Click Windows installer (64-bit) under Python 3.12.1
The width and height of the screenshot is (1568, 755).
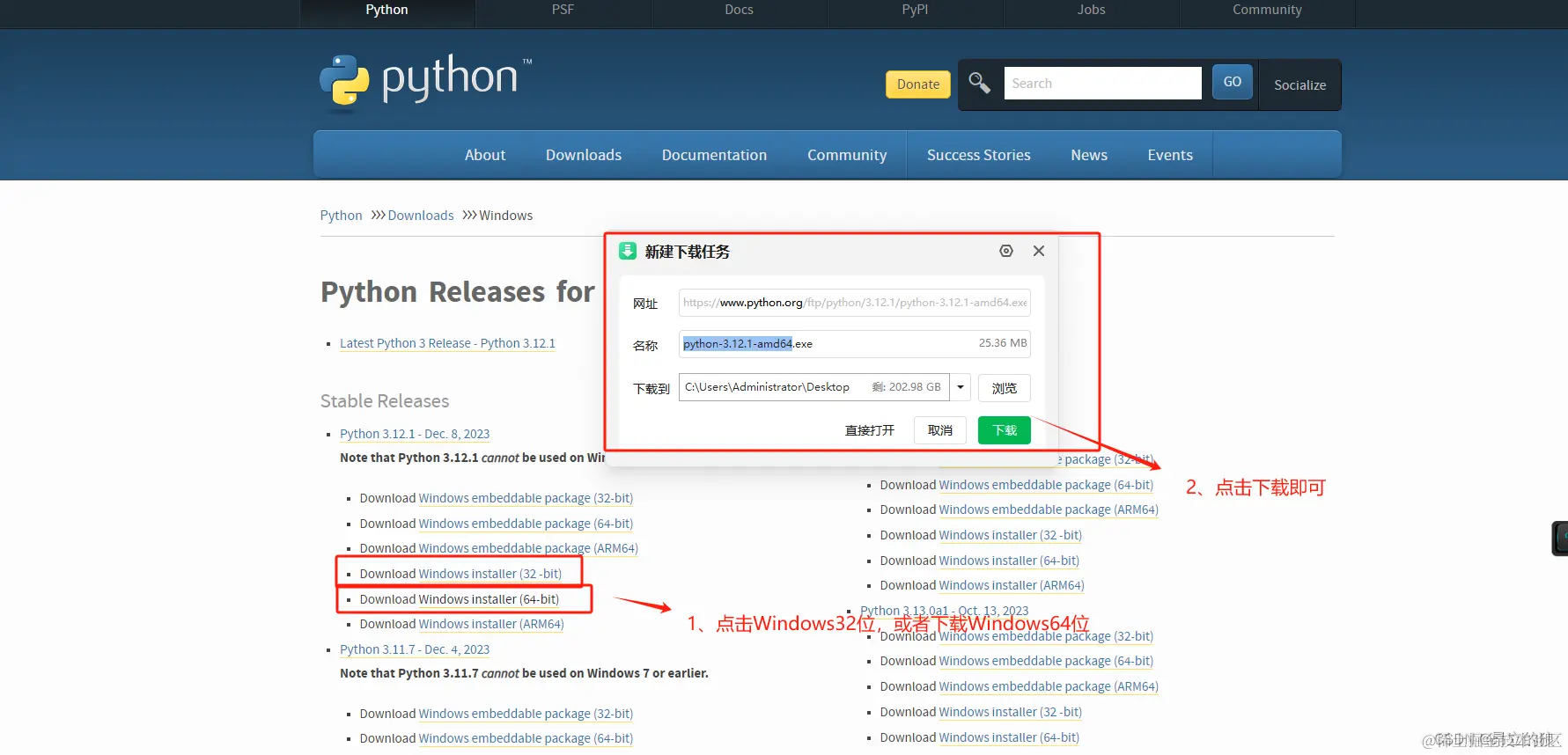click(489, 599)
